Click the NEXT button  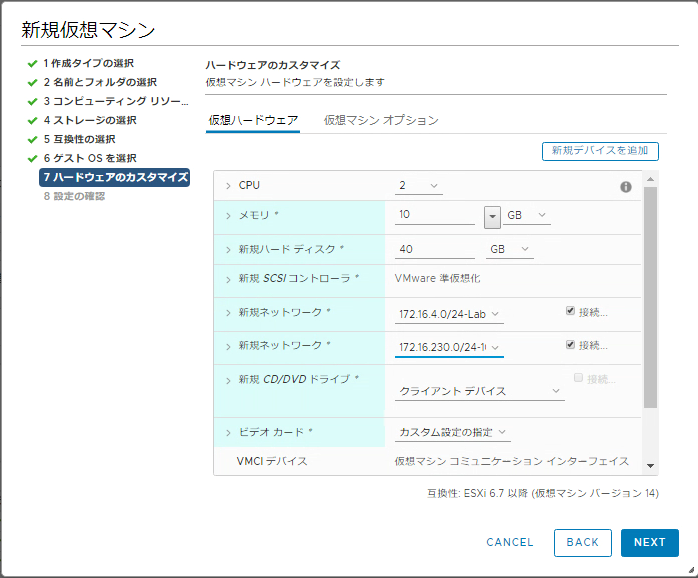pyautogui.click(x=649, y=542)
